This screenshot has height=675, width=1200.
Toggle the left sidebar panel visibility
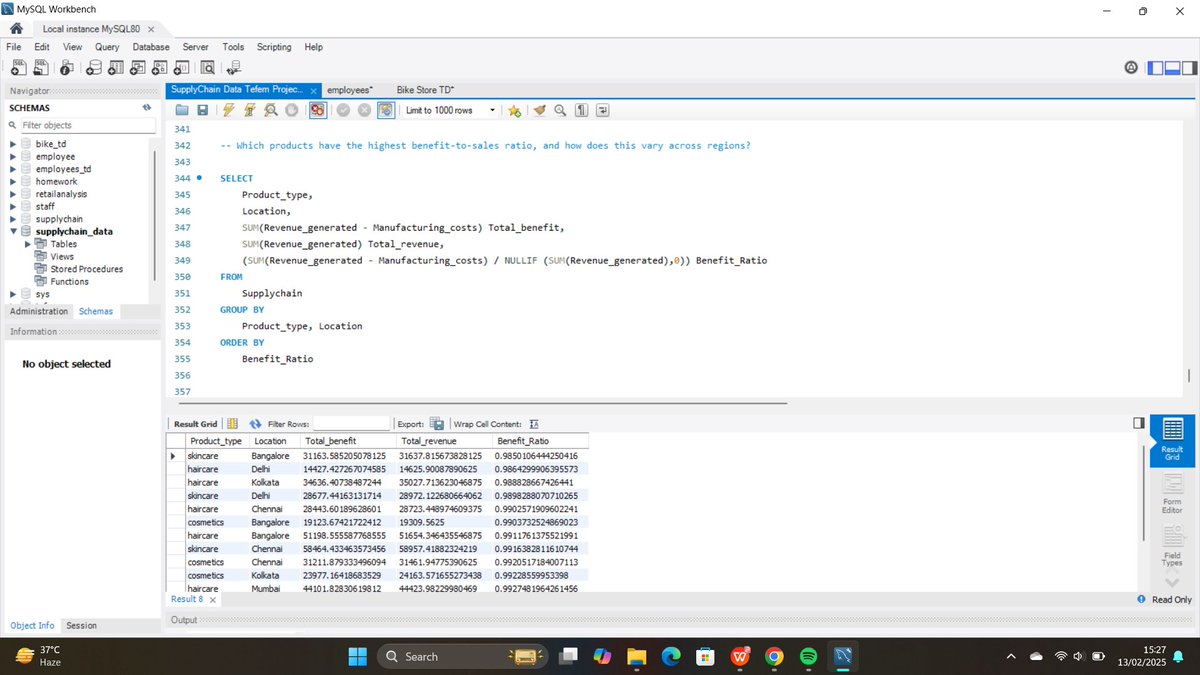(1155, 68)
